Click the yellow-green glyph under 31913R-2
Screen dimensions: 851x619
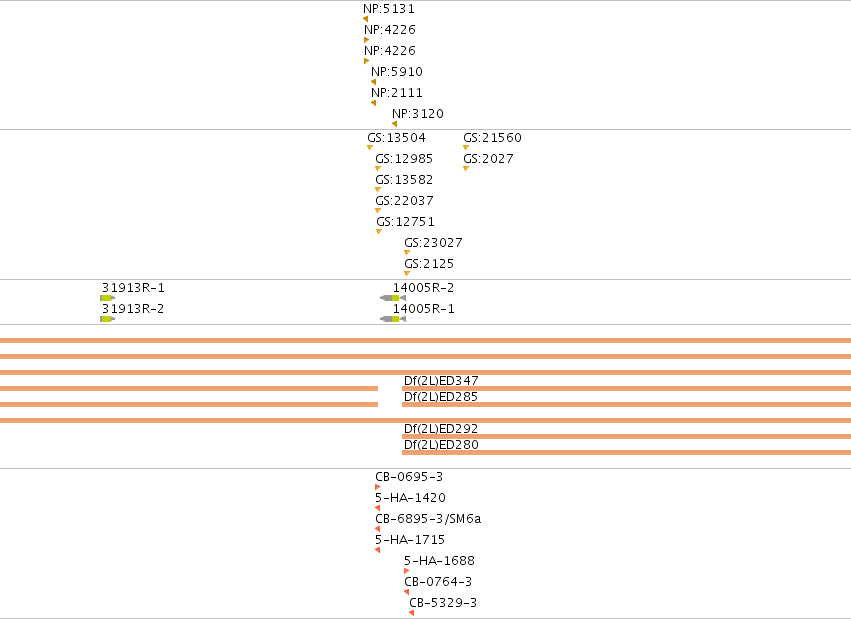[x=107, y=319]
